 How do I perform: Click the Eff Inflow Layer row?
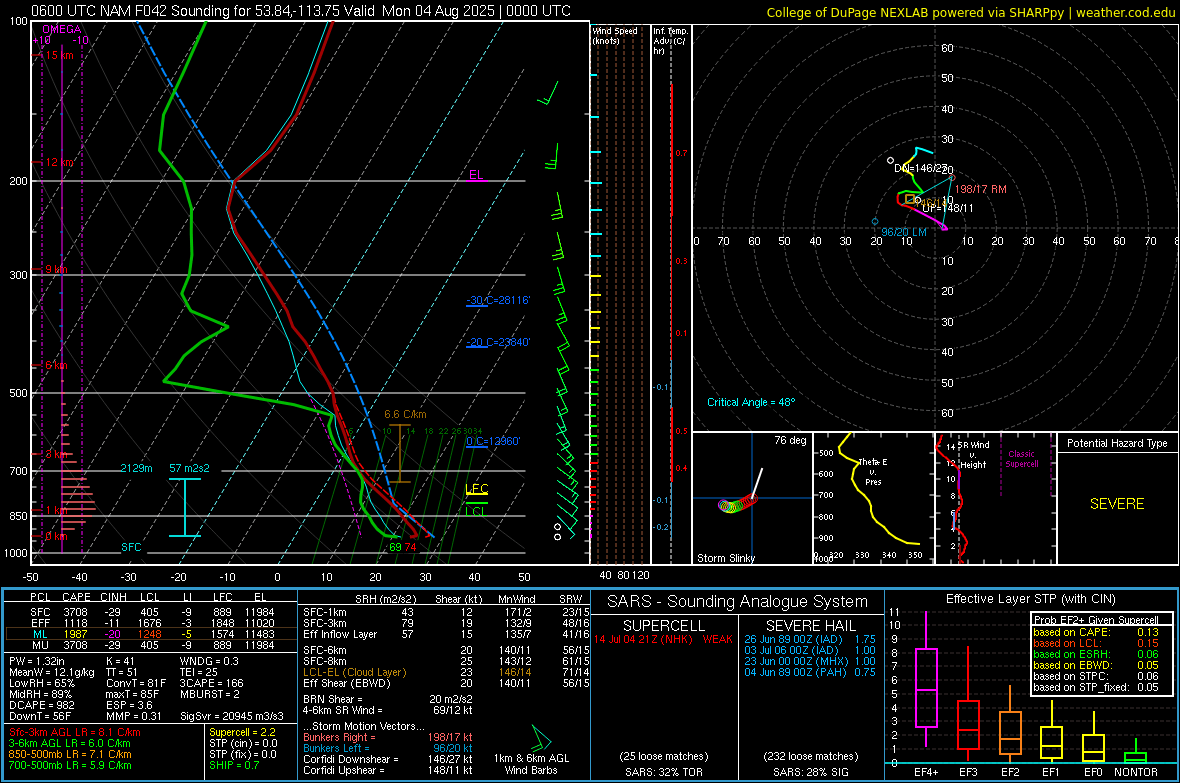[x=446, y=634]
